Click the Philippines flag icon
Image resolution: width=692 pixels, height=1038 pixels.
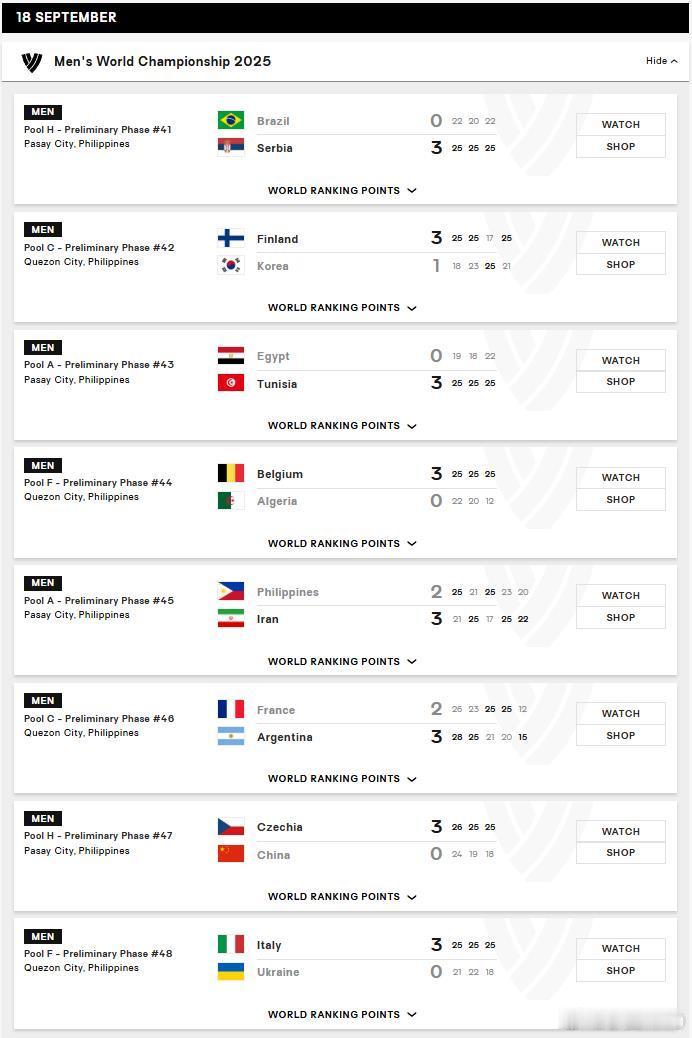coord(230,591)
